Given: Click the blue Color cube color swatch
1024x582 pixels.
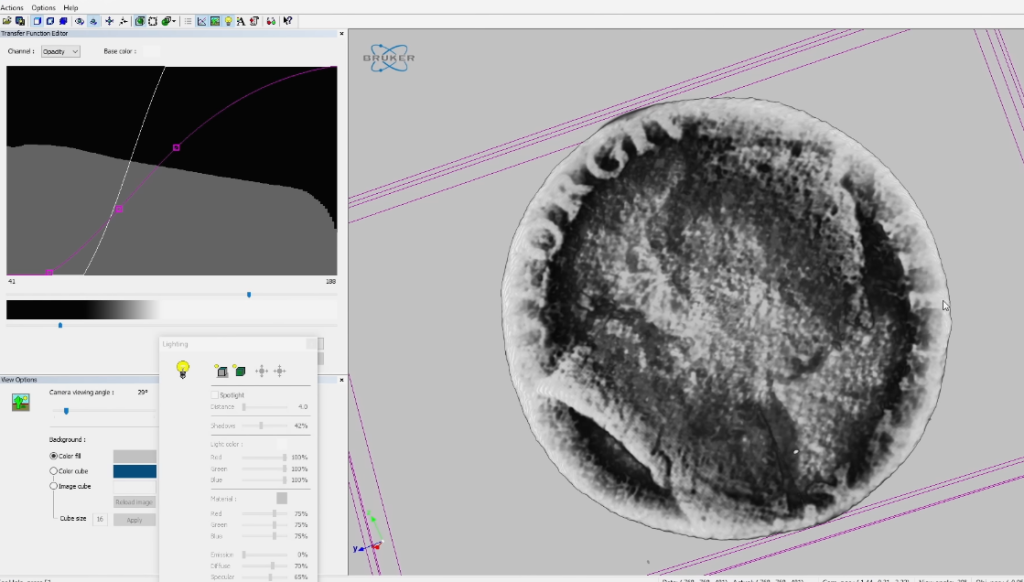Looking at the screenshot, I should coord(134,471).
